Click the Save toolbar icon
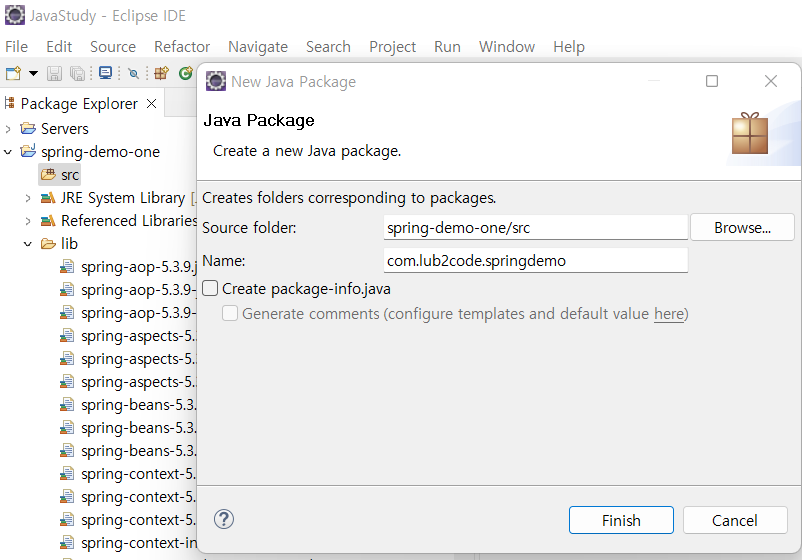This screenshot has width=802, height=560. [x=54, y=74]
